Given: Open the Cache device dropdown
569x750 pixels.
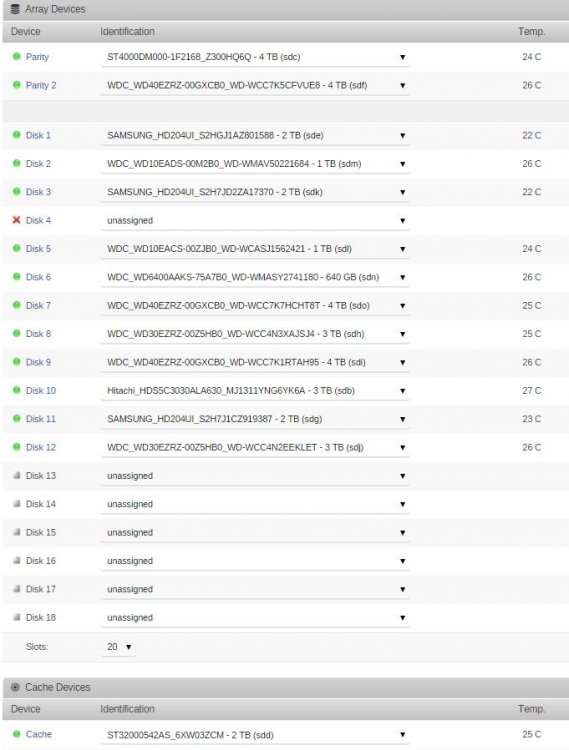Looking at the screenshot, I should [x=255, y=735].
